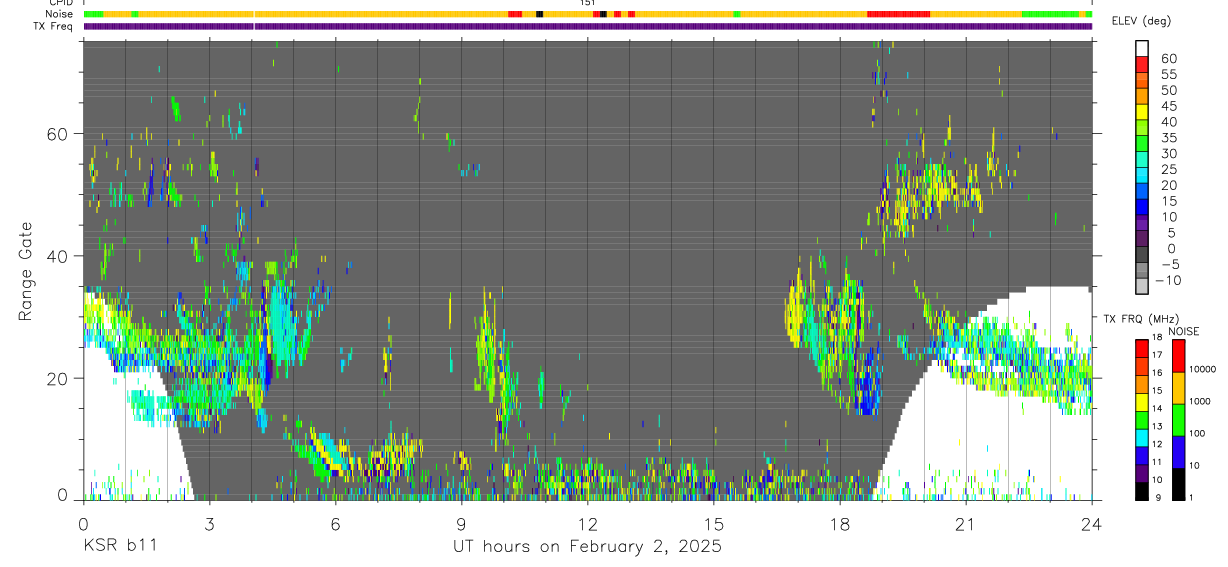Click the Range Gate axis label
Screen dimensions: 1228x567
click(27, 271)
